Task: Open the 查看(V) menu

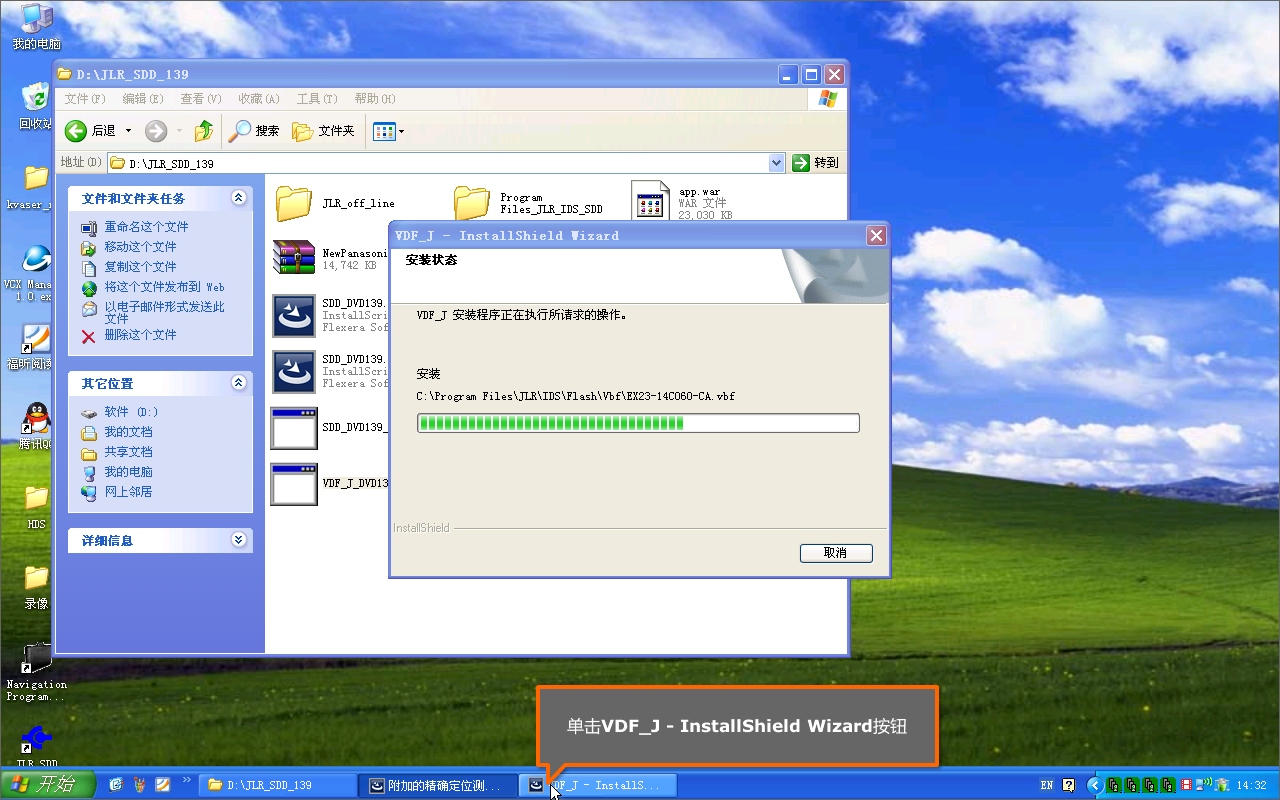Action: (x=201, y=99)
